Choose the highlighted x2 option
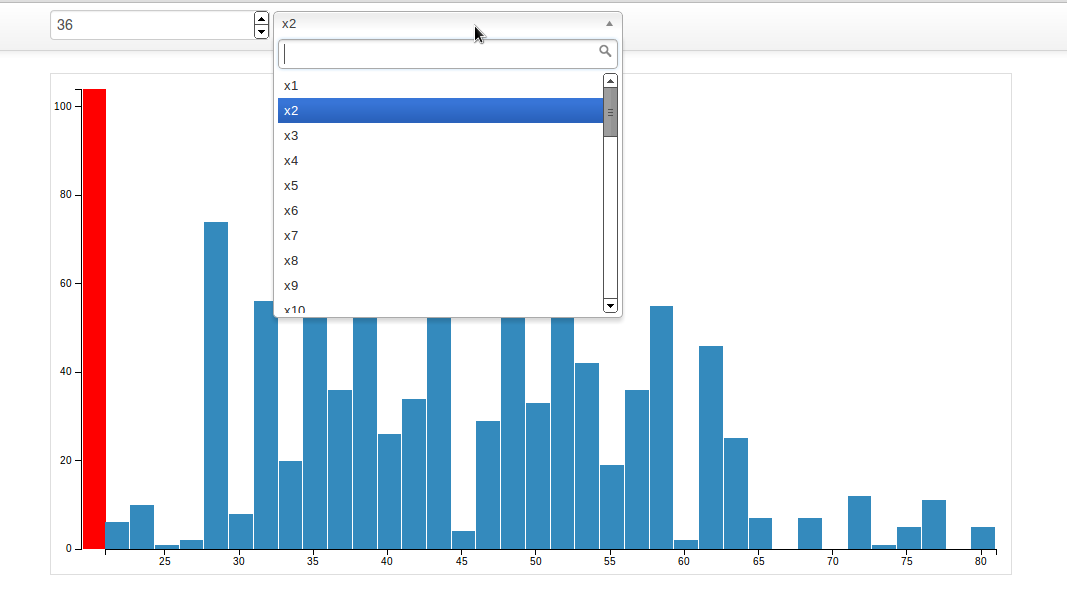This screenshot has height=601, width=1067. click(x=440, y=111)
